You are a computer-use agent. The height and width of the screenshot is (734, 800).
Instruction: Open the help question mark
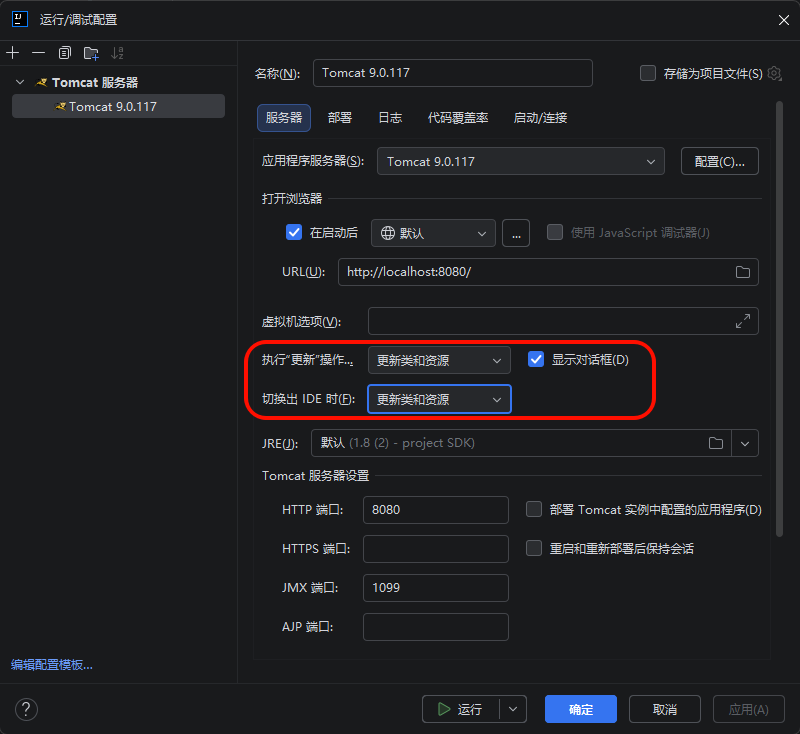click(x=26, y=709)
